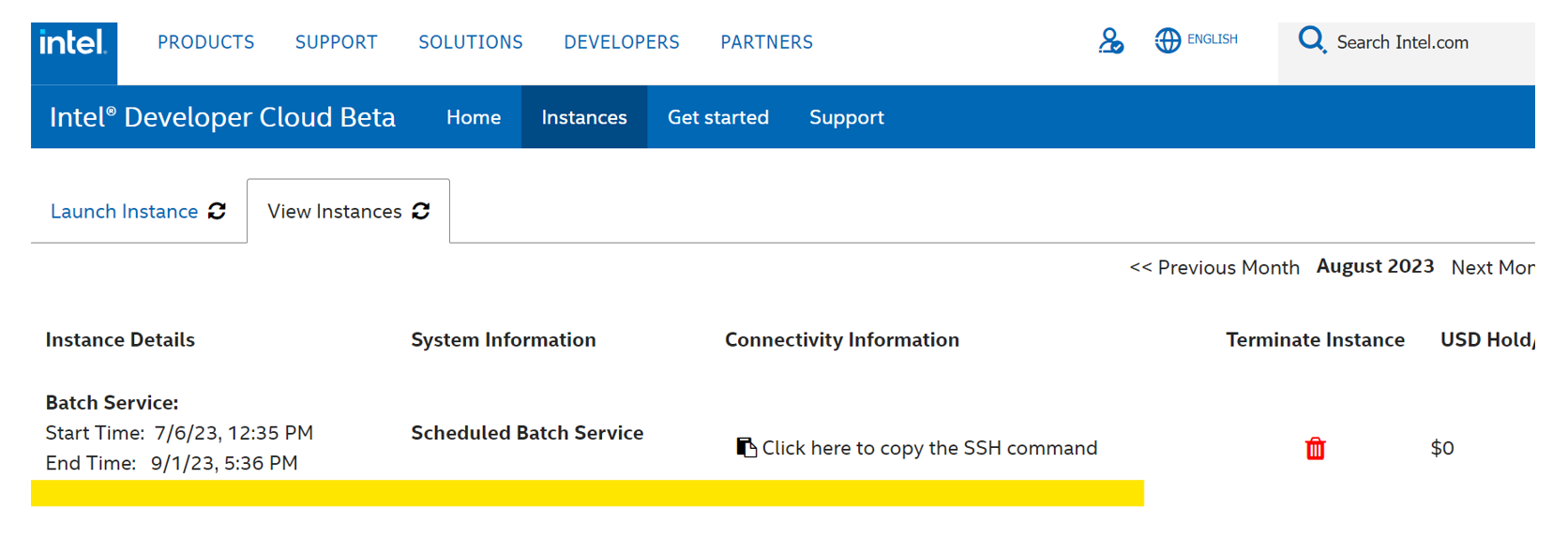This screenshot has height=552, width=1568.
Task: Open the user account icon
Action: click(x=1110, y=41)
